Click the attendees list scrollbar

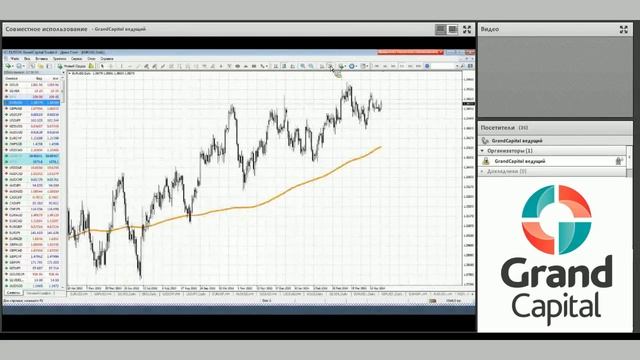pyautogui.click(x=629, y=161)
